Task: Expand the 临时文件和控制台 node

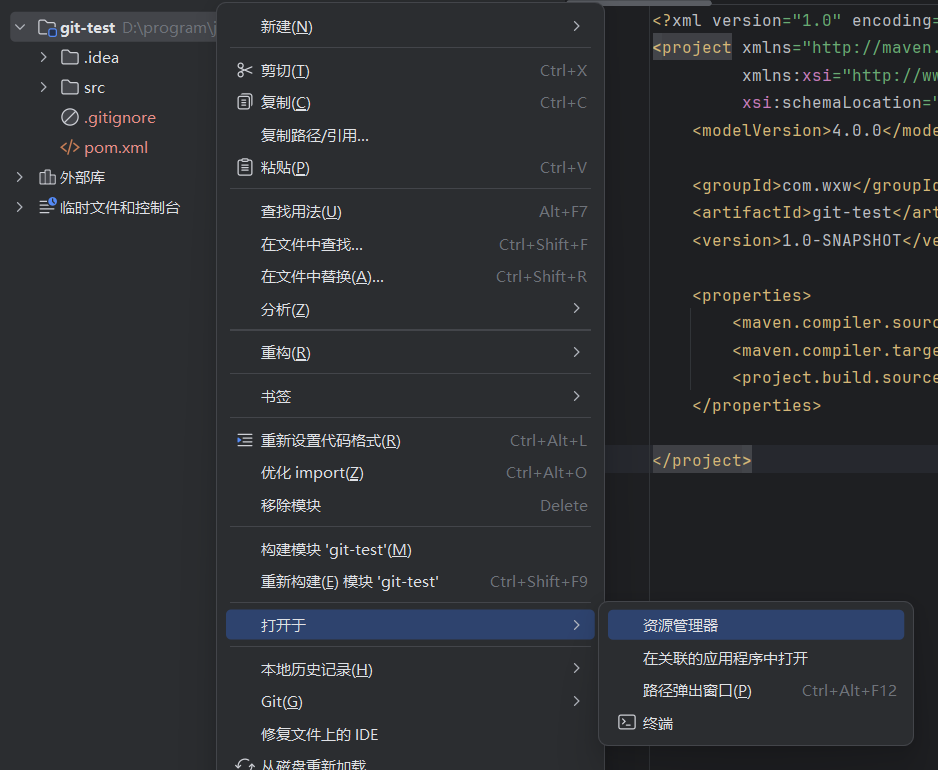Action: [20, 207]
